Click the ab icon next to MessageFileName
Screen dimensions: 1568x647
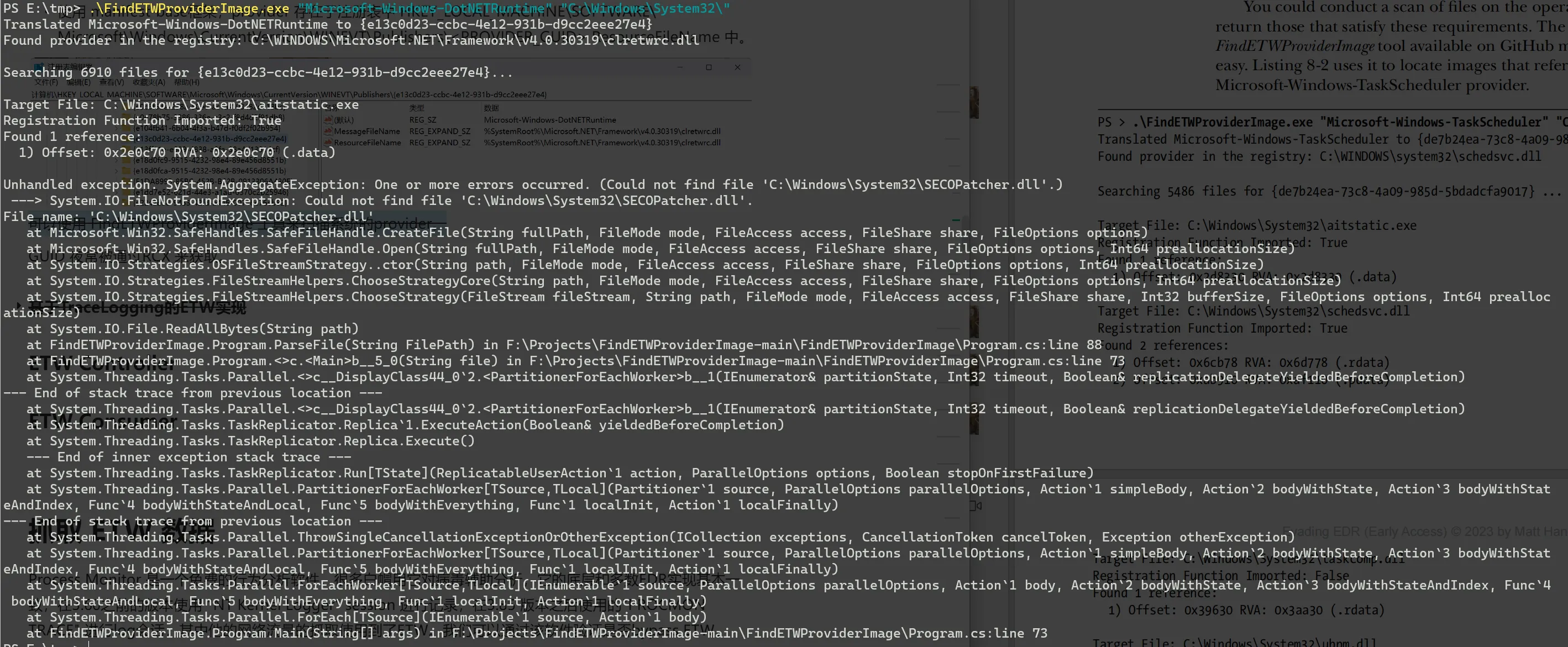click(x=328, y=131)
